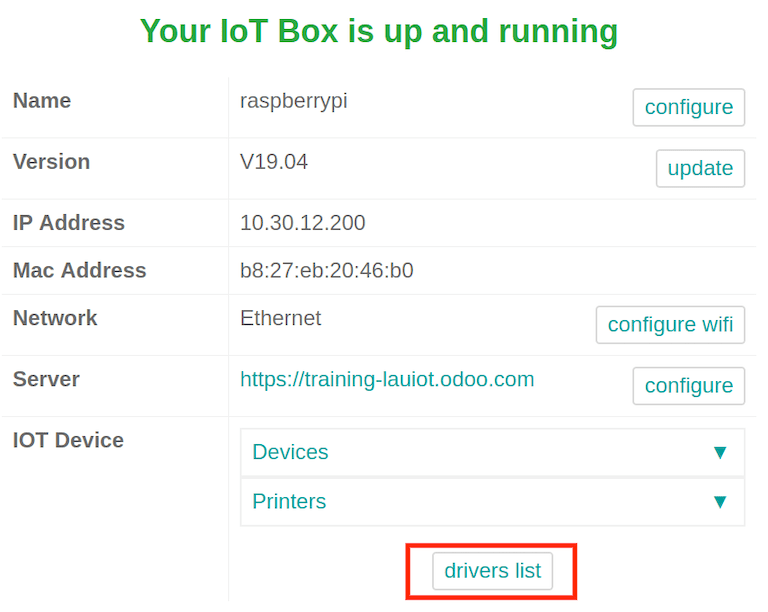Viewport: 768px width, 612px height.
Task: Click the IOT Device row label
Action: tap(68, 441)
